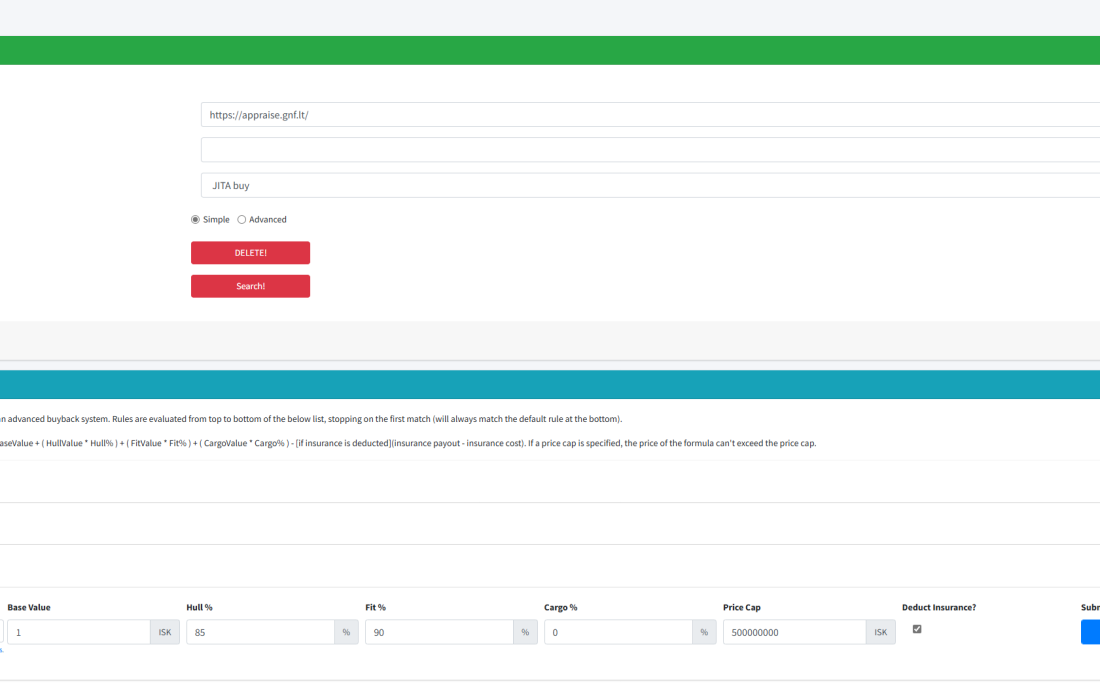Click the appraise.gnf.lt URL field
The width and height of the screenshot is (1100, 700).
tap(650, 115)
